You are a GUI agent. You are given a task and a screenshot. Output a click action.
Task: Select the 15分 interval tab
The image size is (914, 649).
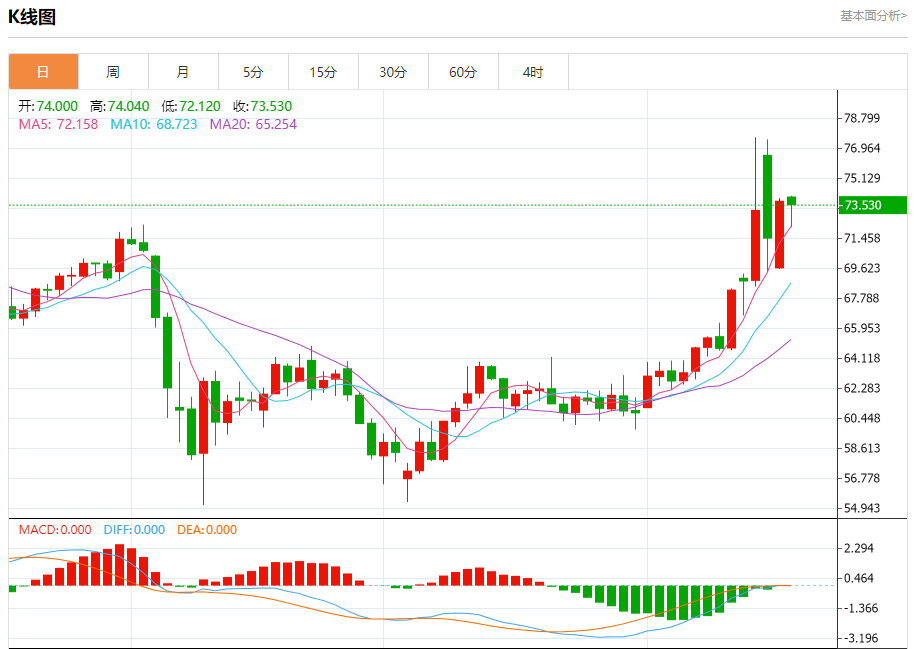[x=323, y=72]
